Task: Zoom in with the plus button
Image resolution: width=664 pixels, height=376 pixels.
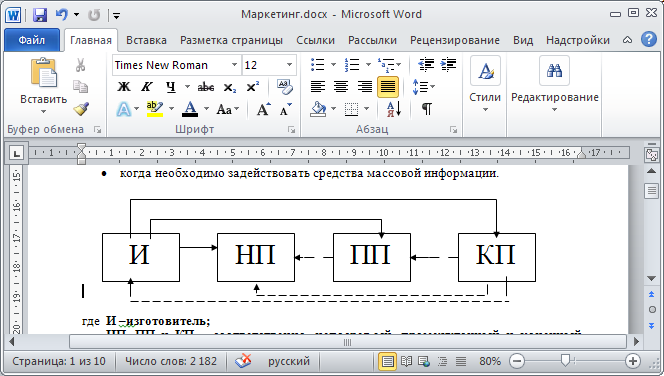Action: click(633, 361)
